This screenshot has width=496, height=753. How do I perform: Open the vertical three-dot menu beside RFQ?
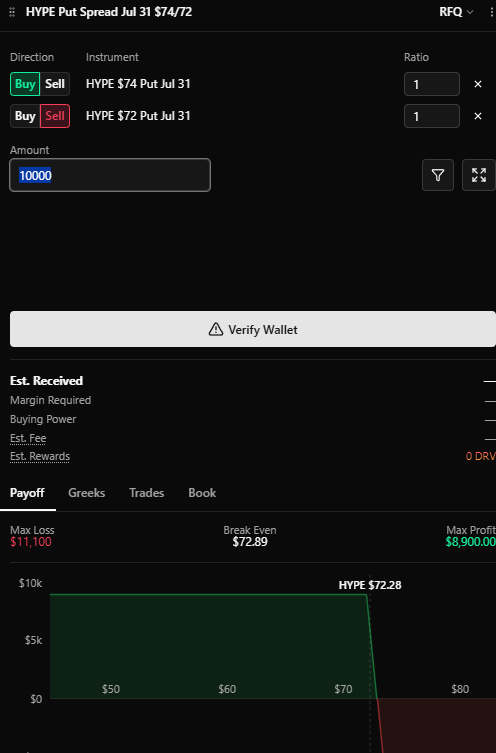pyautogui.click(x=492, y=12)
